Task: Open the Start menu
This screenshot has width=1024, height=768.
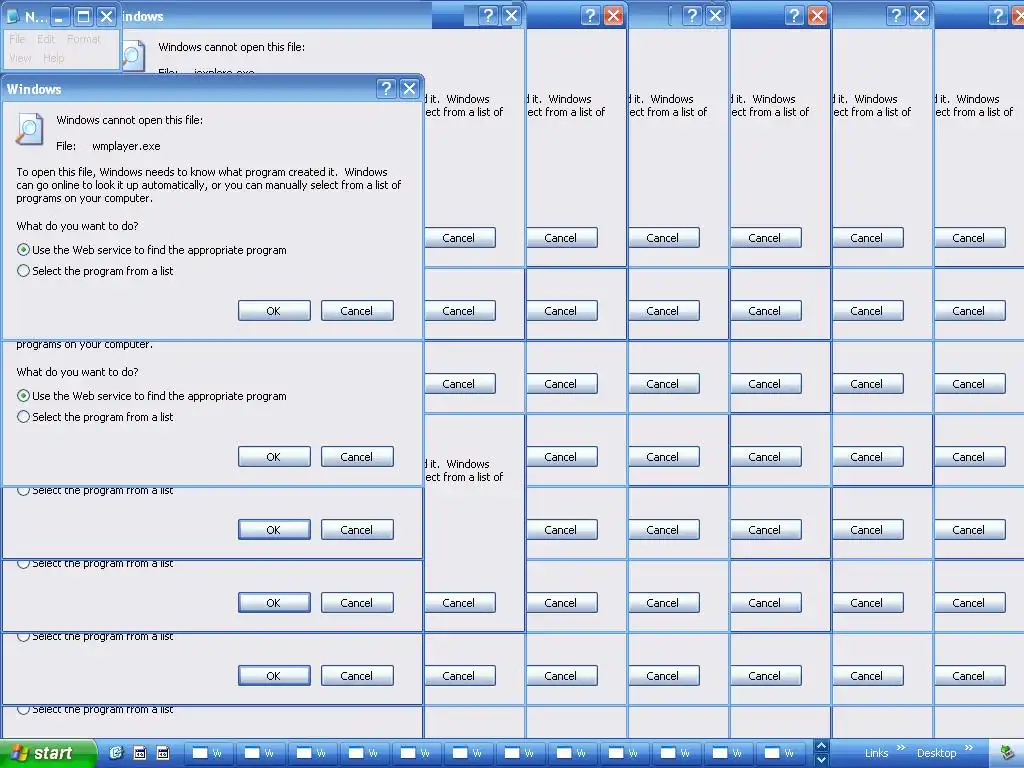Action: (x=48, y=754)
